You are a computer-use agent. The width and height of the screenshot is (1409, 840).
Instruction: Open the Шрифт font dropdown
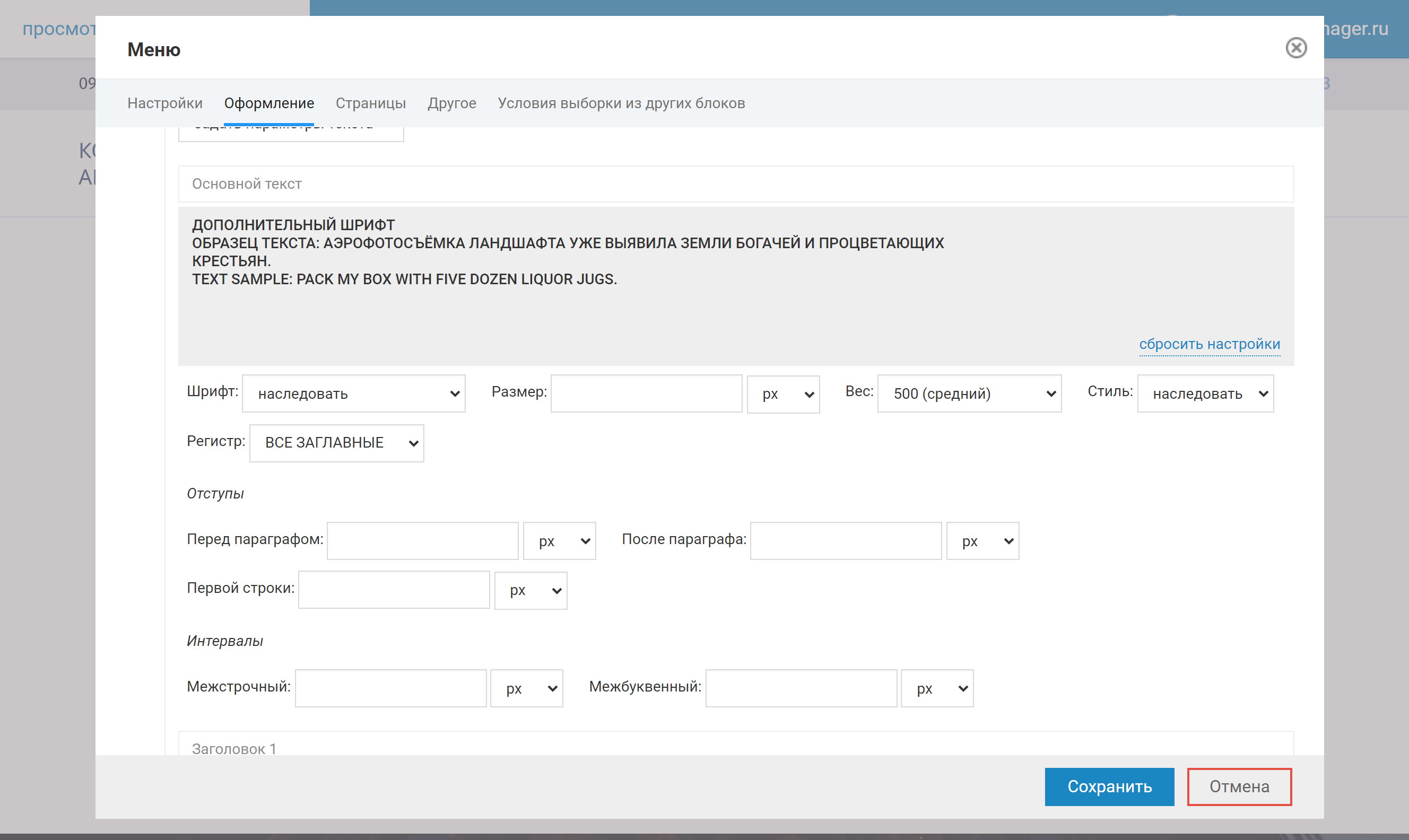click(x=353, y=393)
